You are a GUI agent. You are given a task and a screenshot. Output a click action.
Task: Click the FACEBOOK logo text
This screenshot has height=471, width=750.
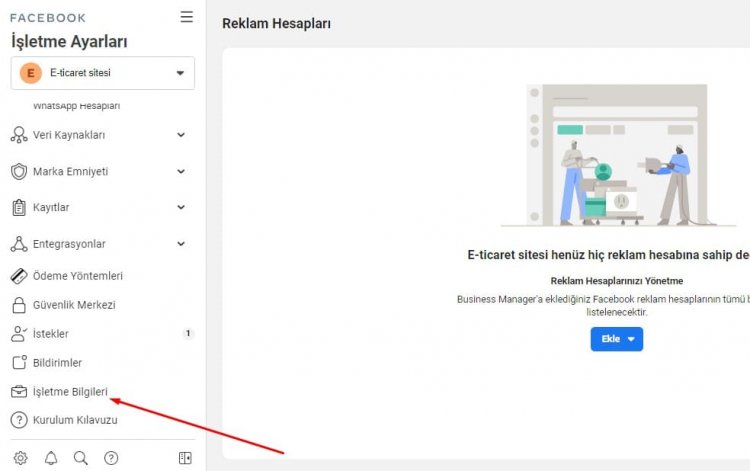48,18
